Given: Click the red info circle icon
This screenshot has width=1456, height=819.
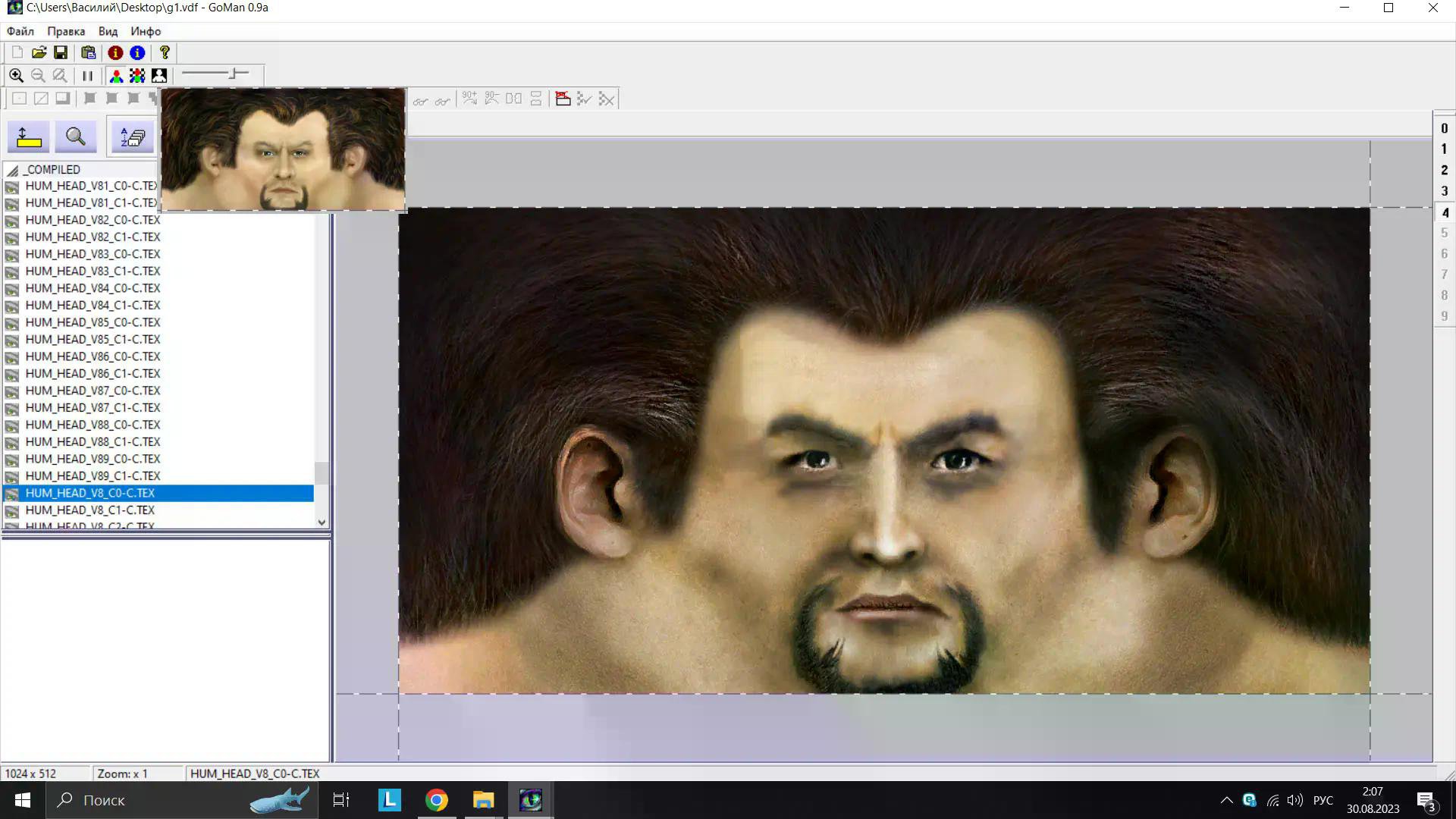Looking at the screenshot, I should click(115, 52).
